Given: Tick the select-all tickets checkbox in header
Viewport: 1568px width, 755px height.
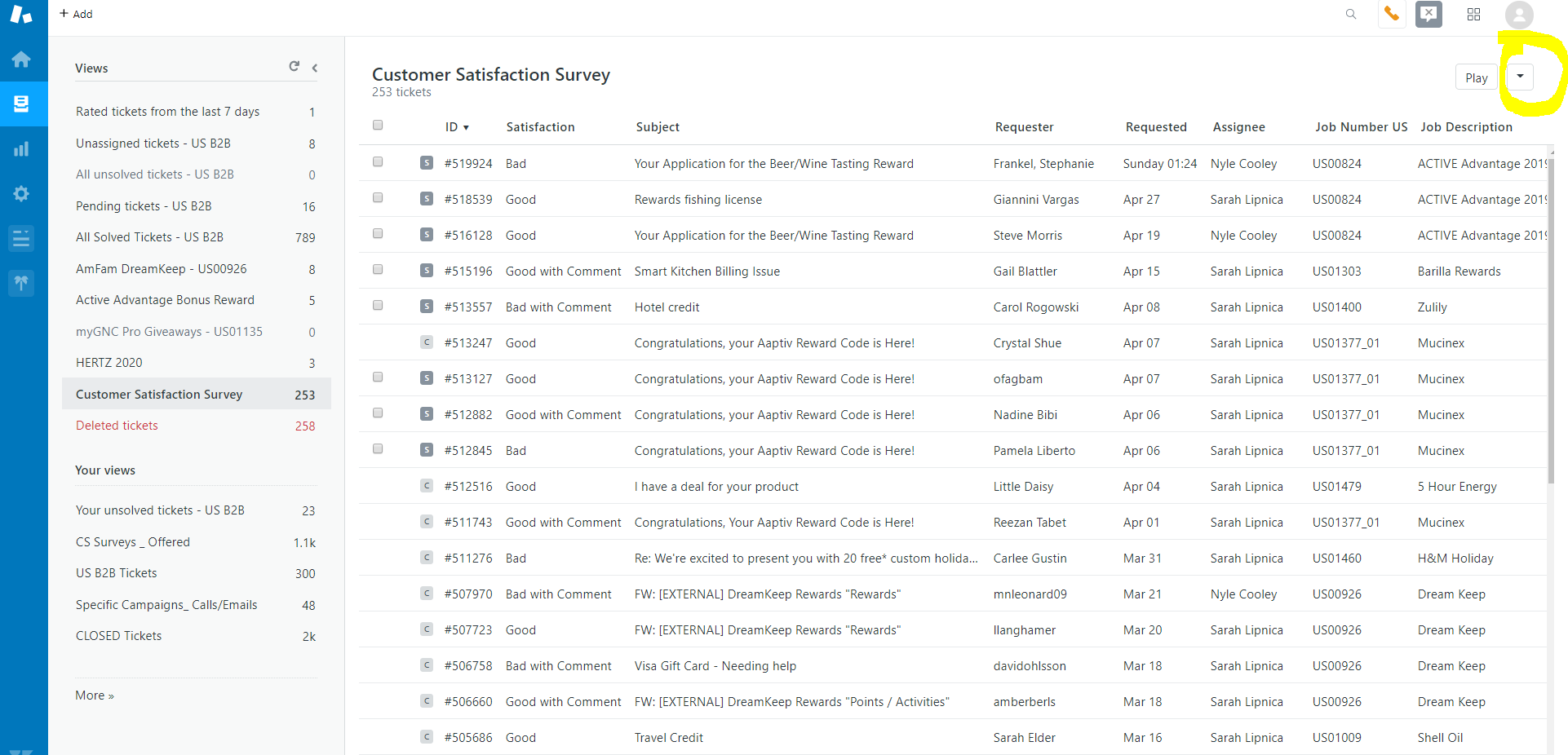Looking at the screenshot, I should click(x=378, y=126).
